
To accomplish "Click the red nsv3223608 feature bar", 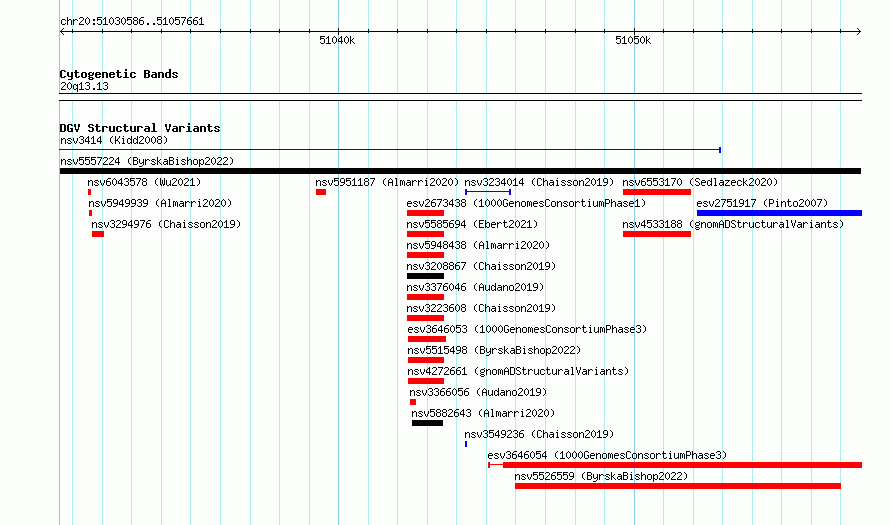I will coord(425,318).
